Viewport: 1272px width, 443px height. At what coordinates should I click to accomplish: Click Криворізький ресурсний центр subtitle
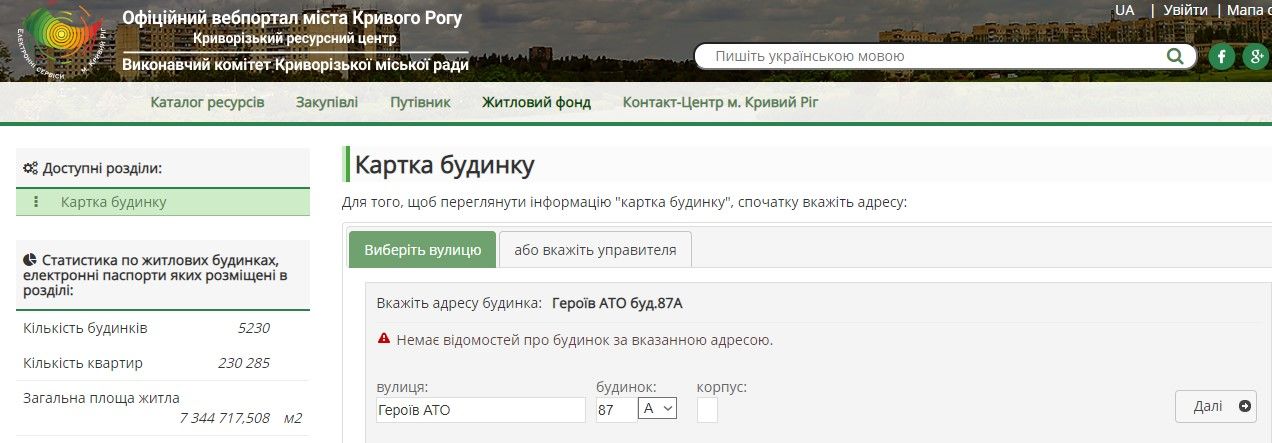(x=295, y=38)
